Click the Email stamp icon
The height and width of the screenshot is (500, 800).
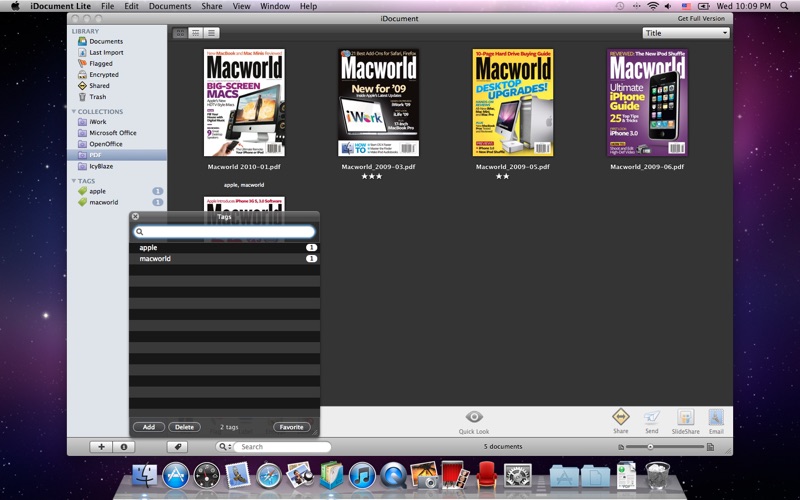tap(716, 417)
